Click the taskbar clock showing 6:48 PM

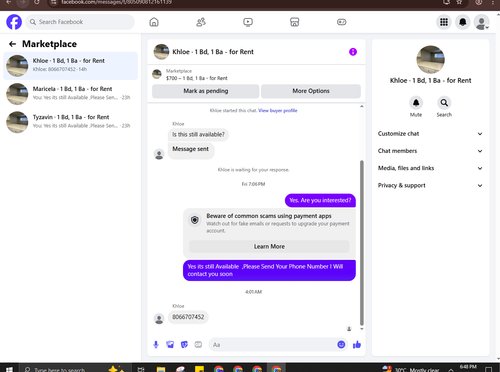tap(468, 368)
